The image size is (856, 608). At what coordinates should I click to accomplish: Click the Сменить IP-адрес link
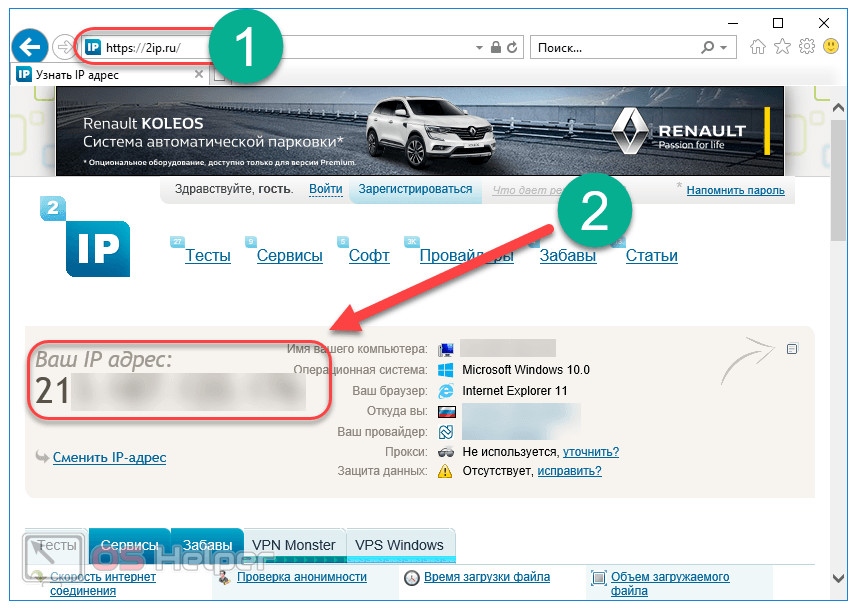(x=109, y=457)
